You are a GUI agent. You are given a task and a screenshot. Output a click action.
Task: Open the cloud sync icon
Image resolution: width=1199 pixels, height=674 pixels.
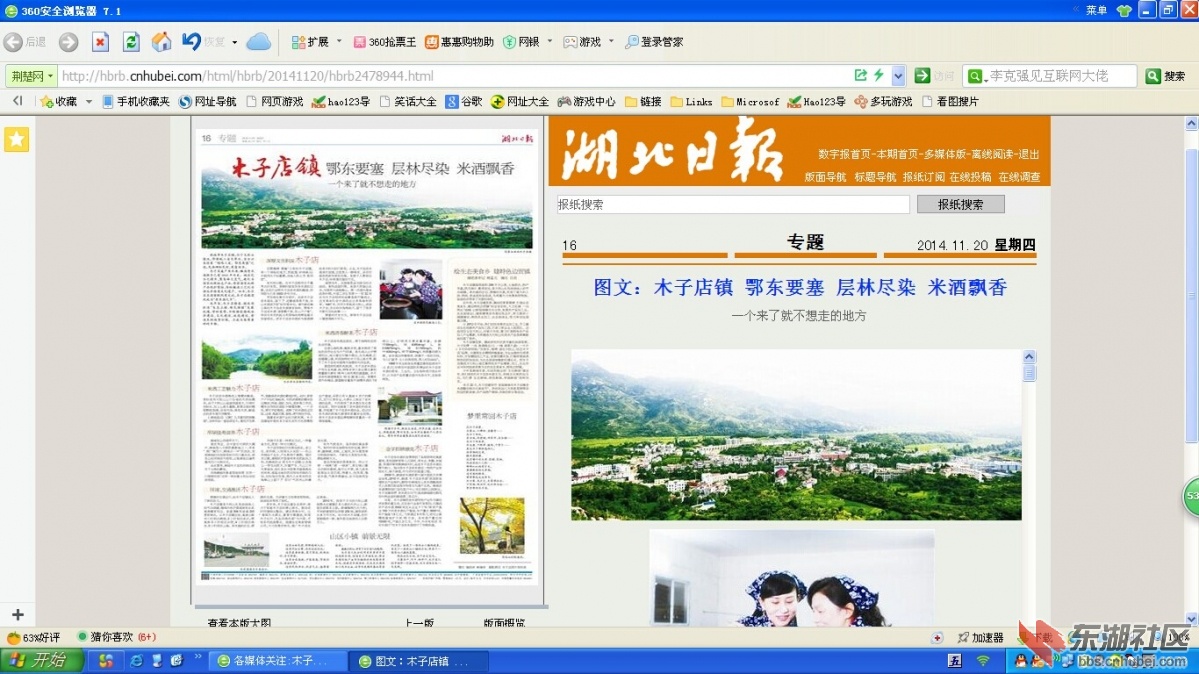point(258,42)
